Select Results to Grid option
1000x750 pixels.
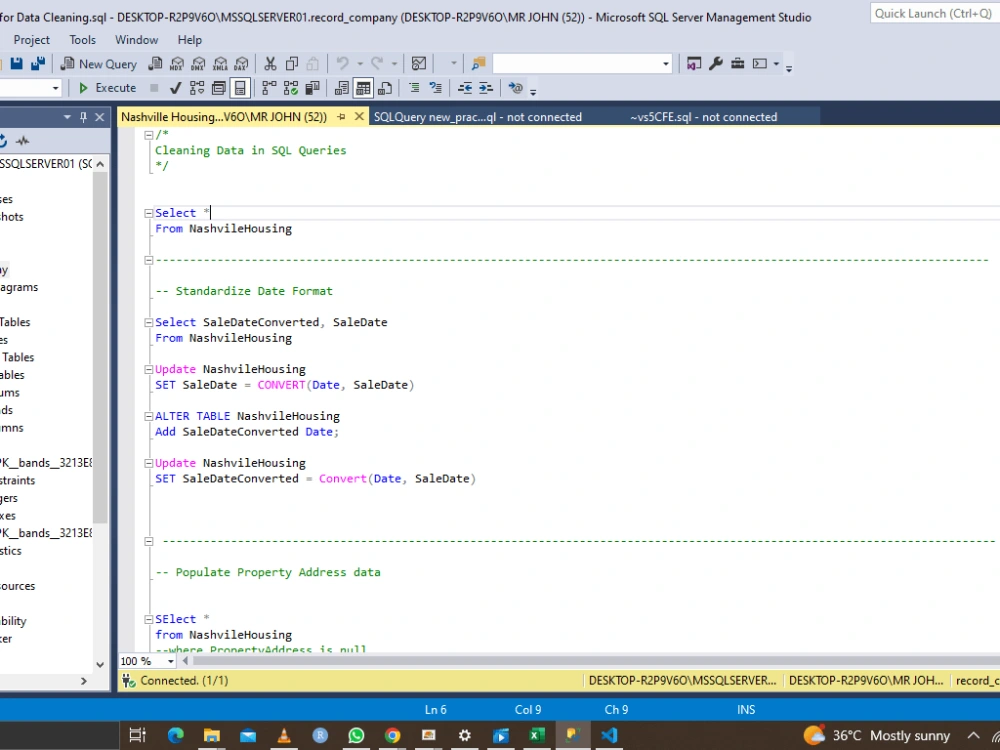(363, 88)
